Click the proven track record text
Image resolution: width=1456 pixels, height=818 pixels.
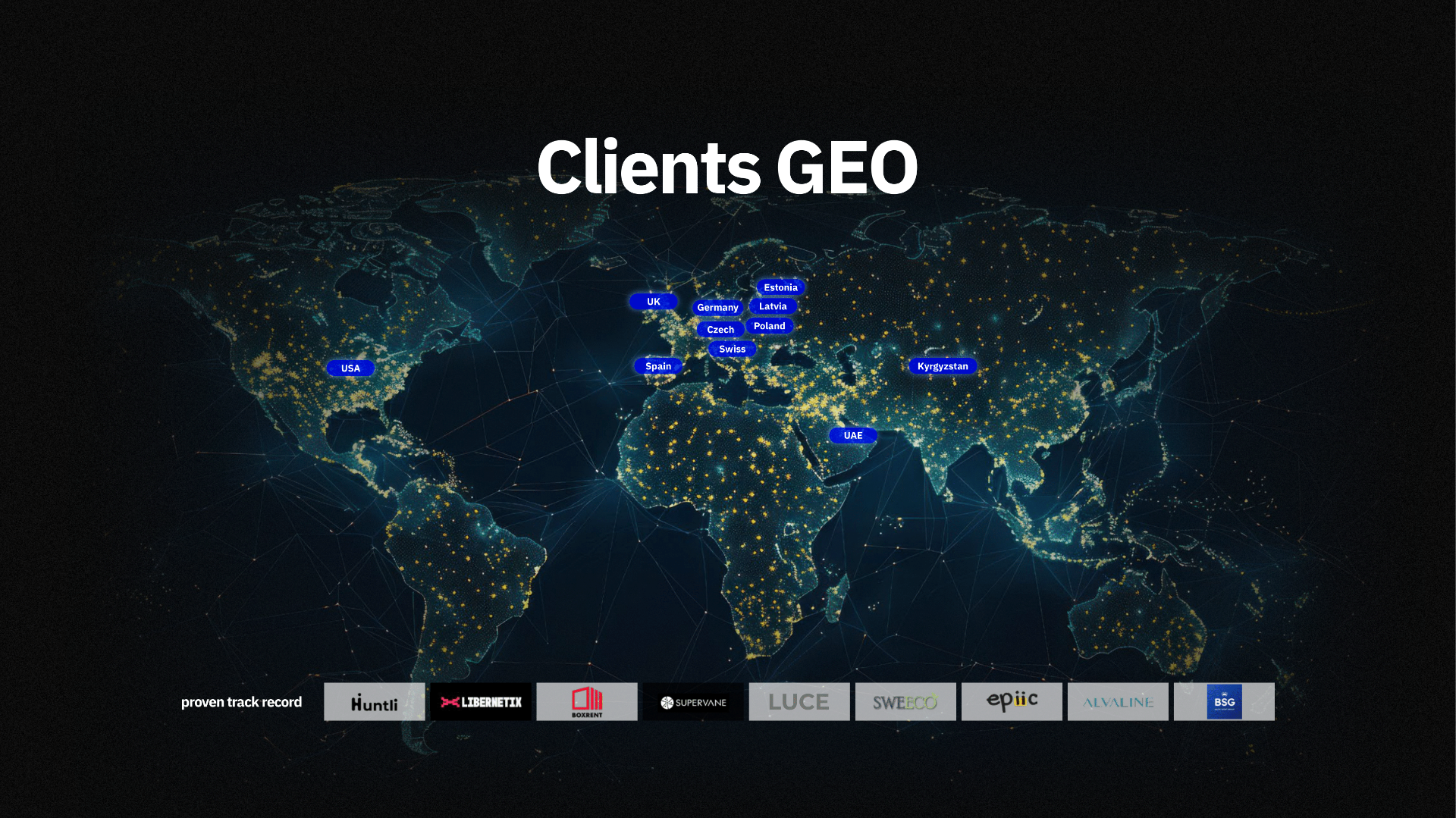(241, 702)
